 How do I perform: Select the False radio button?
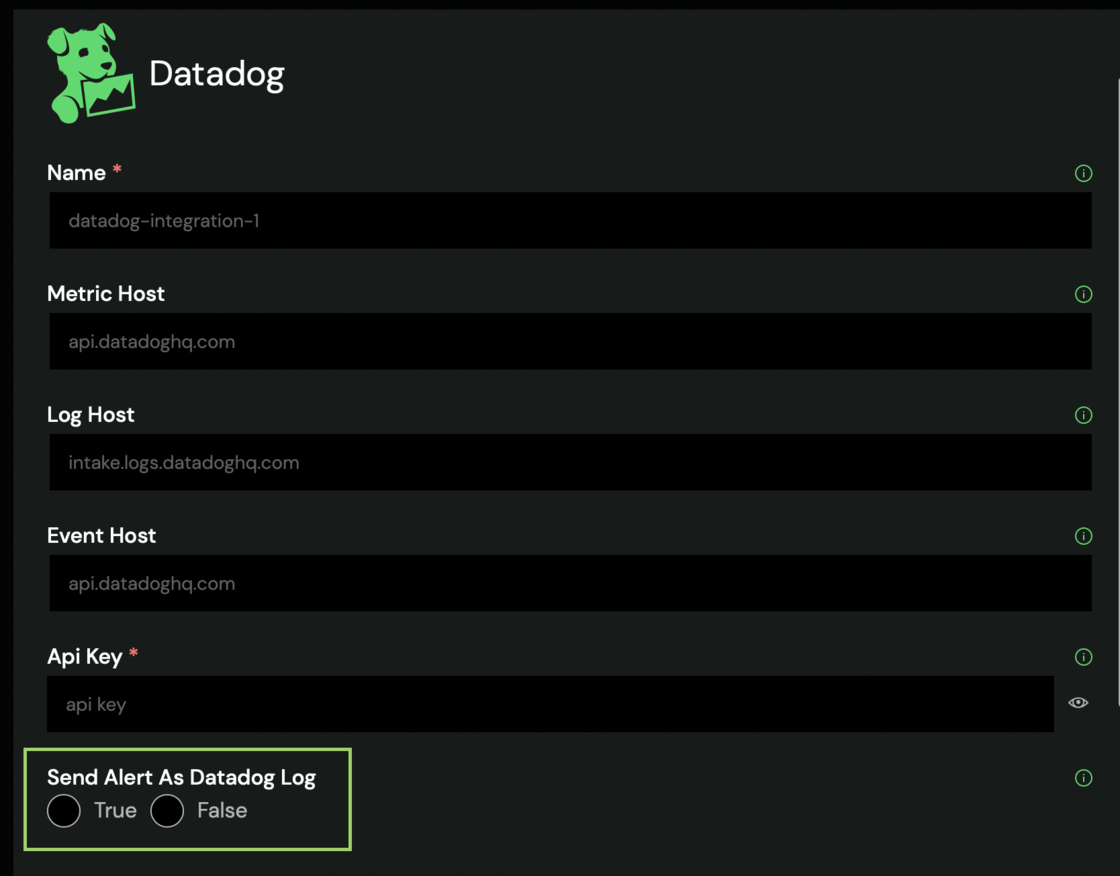(167, 810)
